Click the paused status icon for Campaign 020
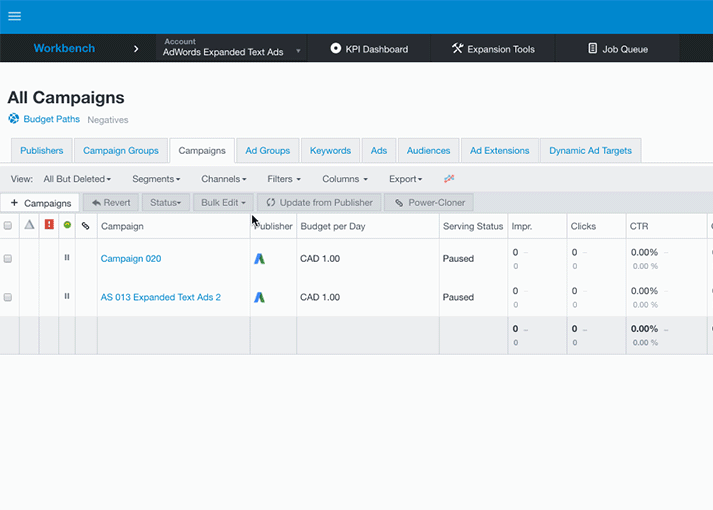Screen dimensions: 713x510 pos(67,258)
